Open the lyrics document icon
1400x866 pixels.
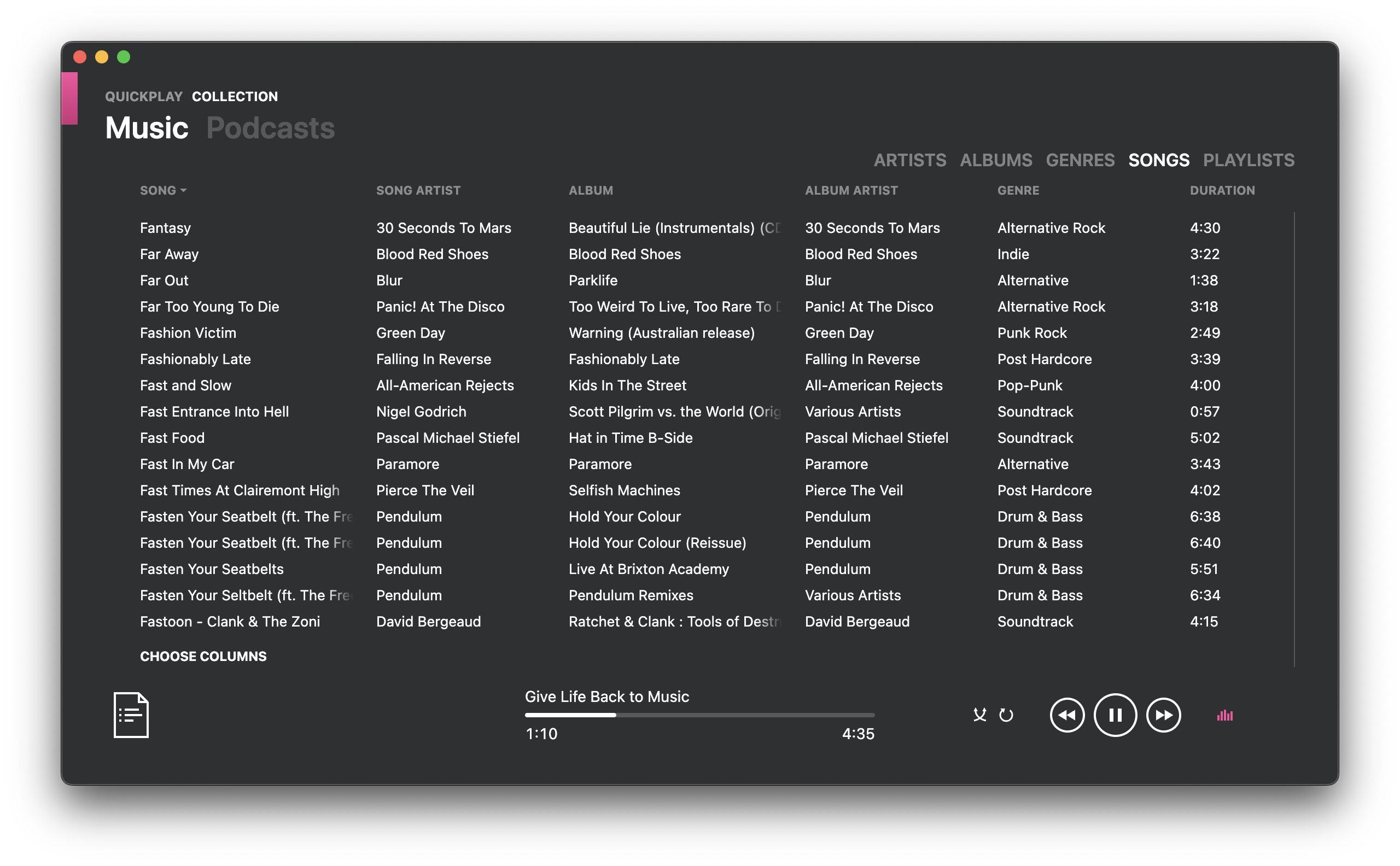coord(131,715)
